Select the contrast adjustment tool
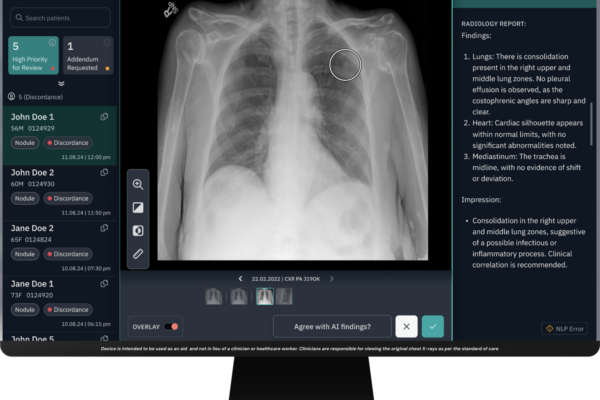Screen dimensions: 600x400 point(138,207)
